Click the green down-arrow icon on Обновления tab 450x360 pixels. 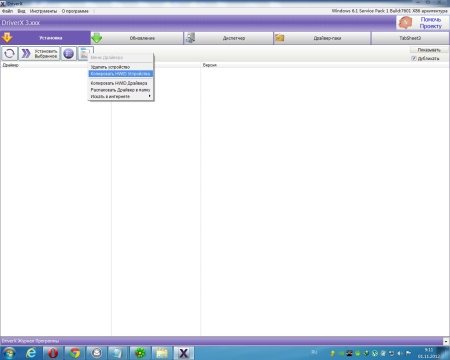[97, 38]
